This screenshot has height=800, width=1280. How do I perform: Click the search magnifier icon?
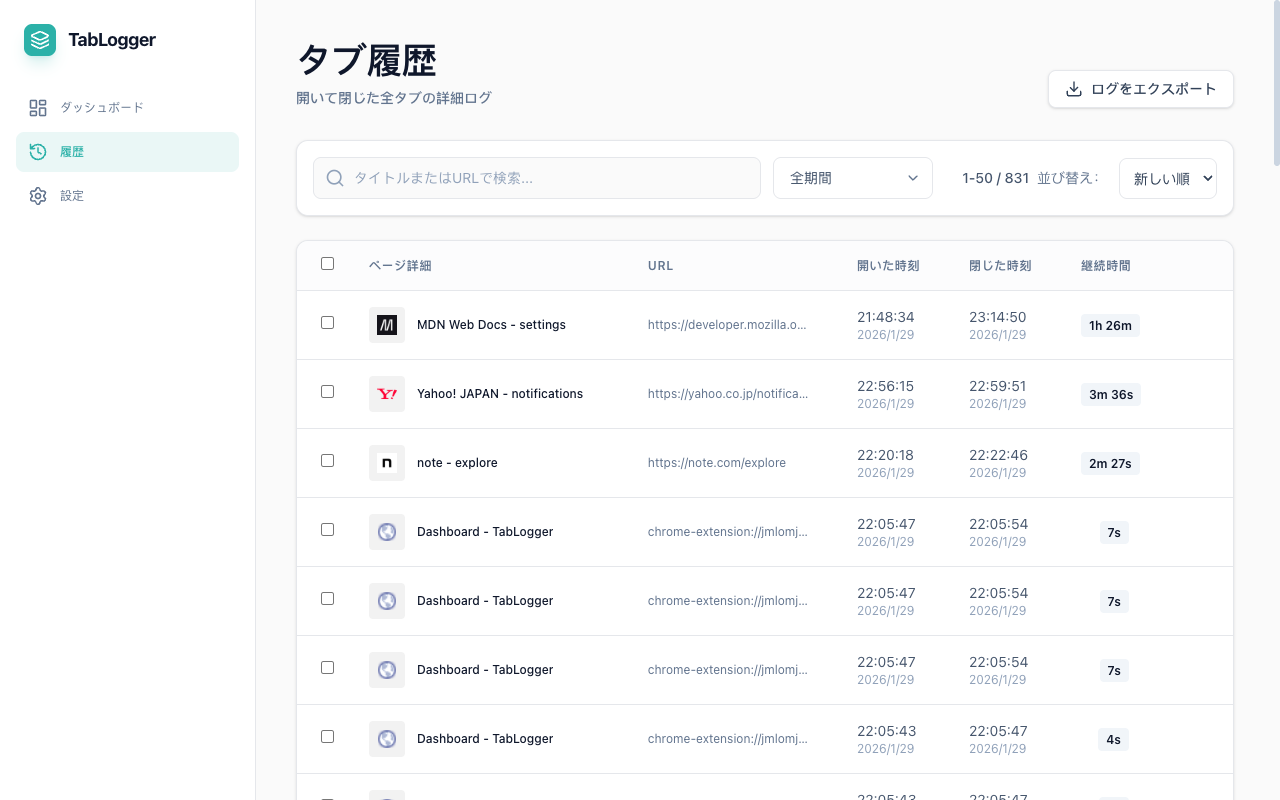coord(335,177)
